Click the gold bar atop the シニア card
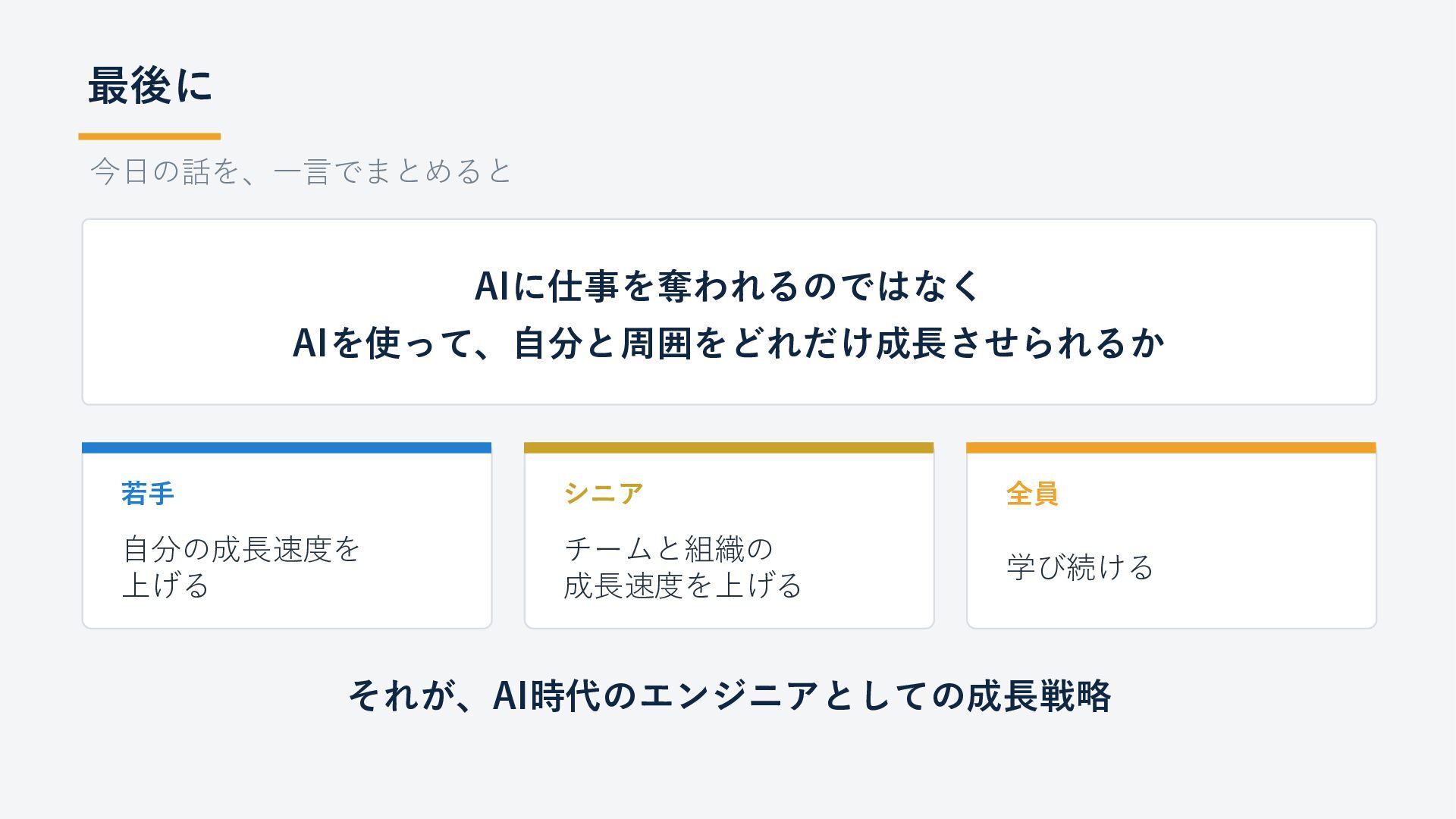1456x819 pixels. click(x=729, y=448)
